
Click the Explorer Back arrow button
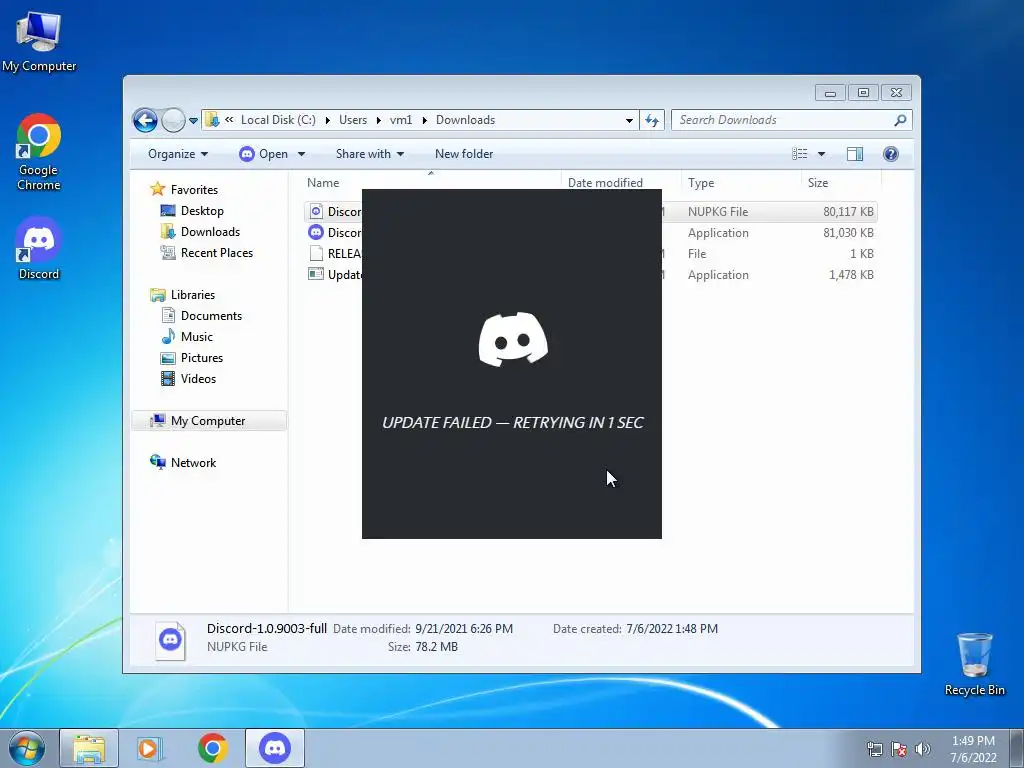145,120
